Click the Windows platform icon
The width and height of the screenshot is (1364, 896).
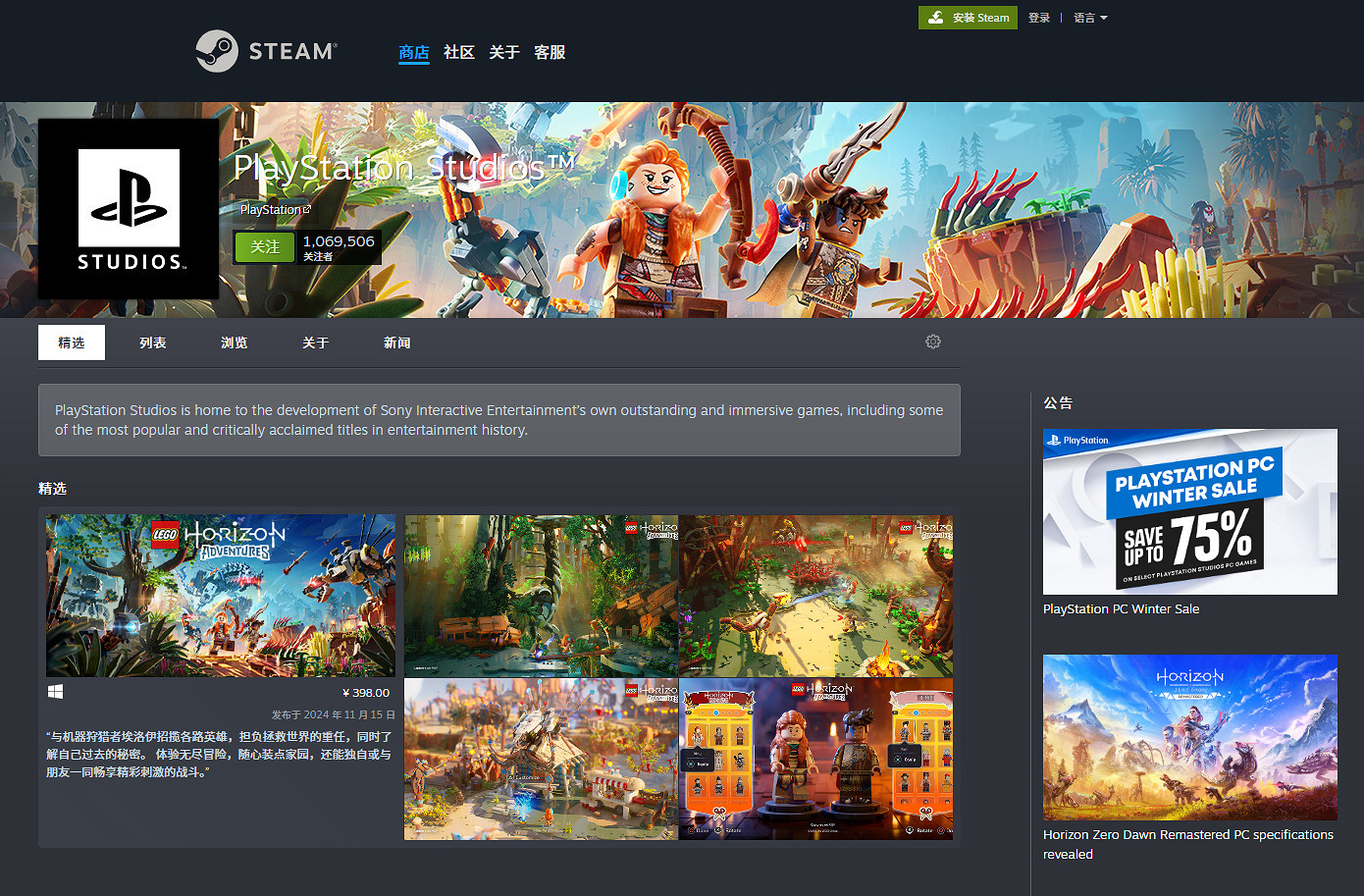click(56, 692)
